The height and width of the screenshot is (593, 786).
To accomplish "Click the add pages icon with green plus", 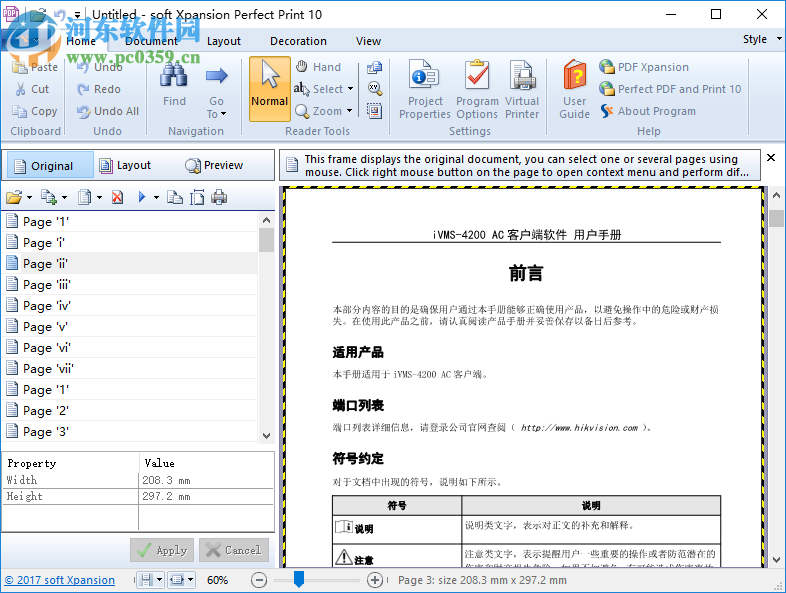I will [x=49, y=197].
